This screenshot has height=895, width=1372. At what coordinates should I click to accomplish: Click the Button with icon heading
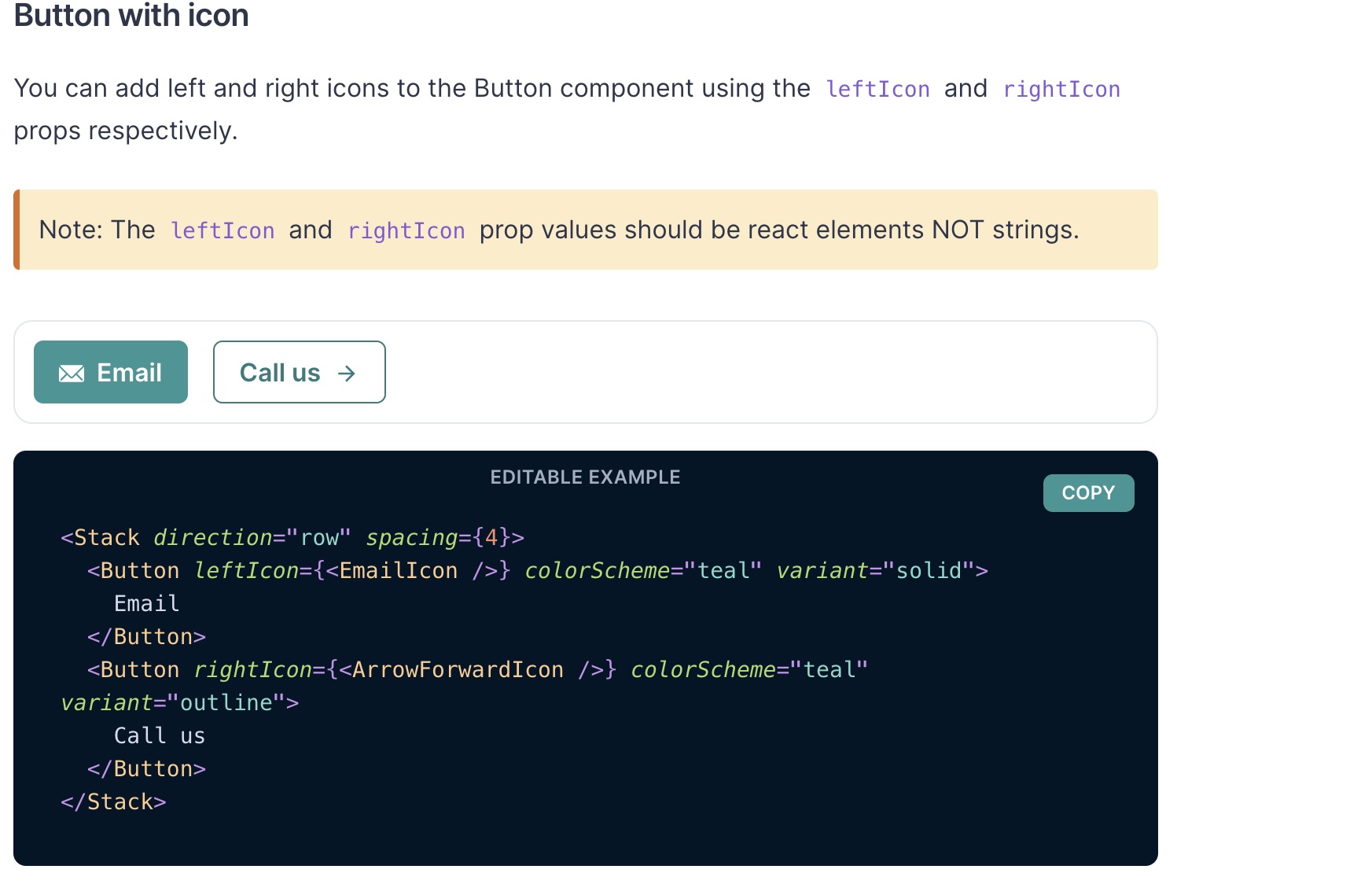click(x=131, y=16)
